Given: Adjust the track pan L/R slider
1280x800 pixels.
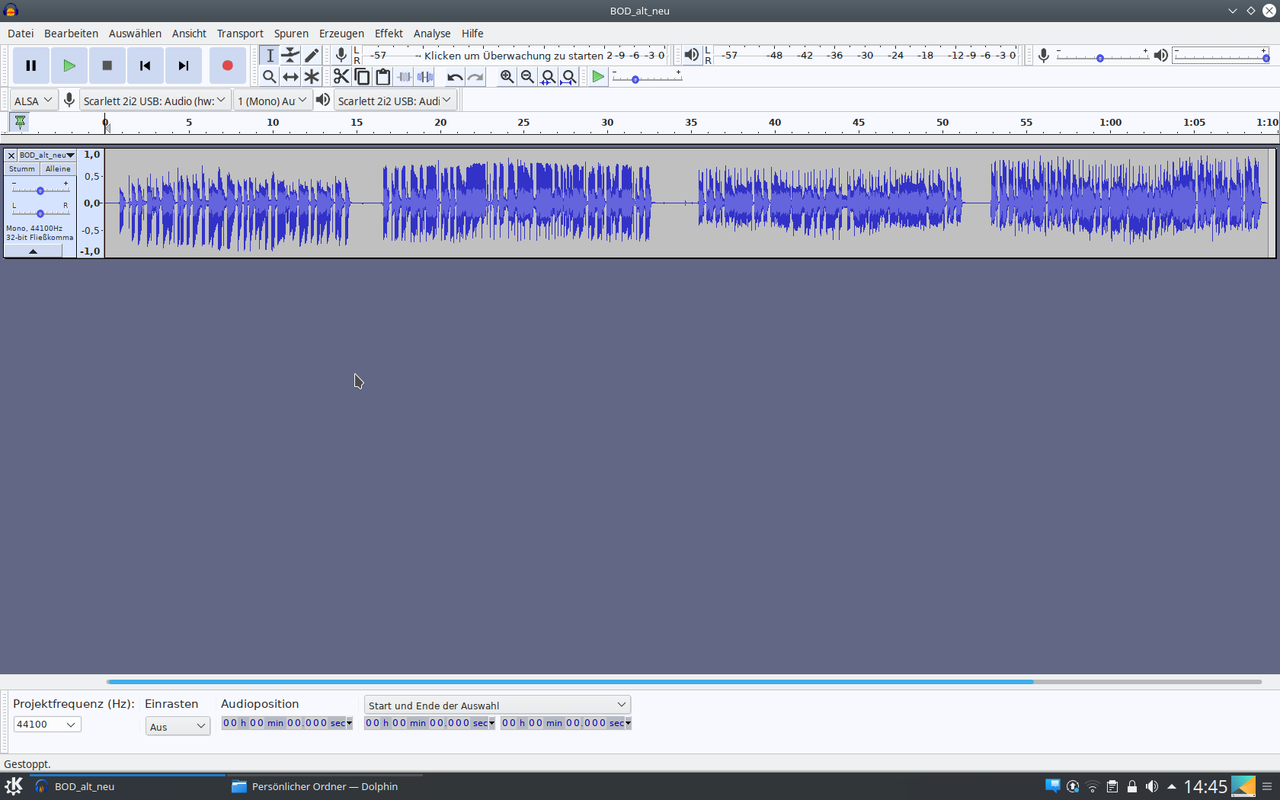Looking at the screenshot, I should pyautogui.click(x=40, y=212).
